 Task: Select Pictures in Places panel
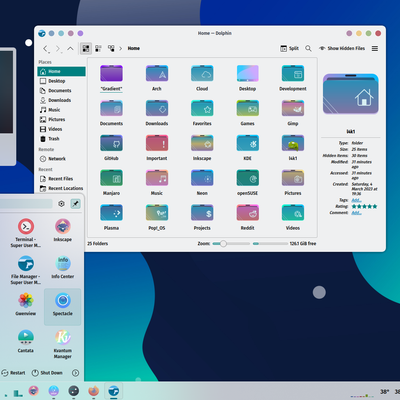(61, 119)
